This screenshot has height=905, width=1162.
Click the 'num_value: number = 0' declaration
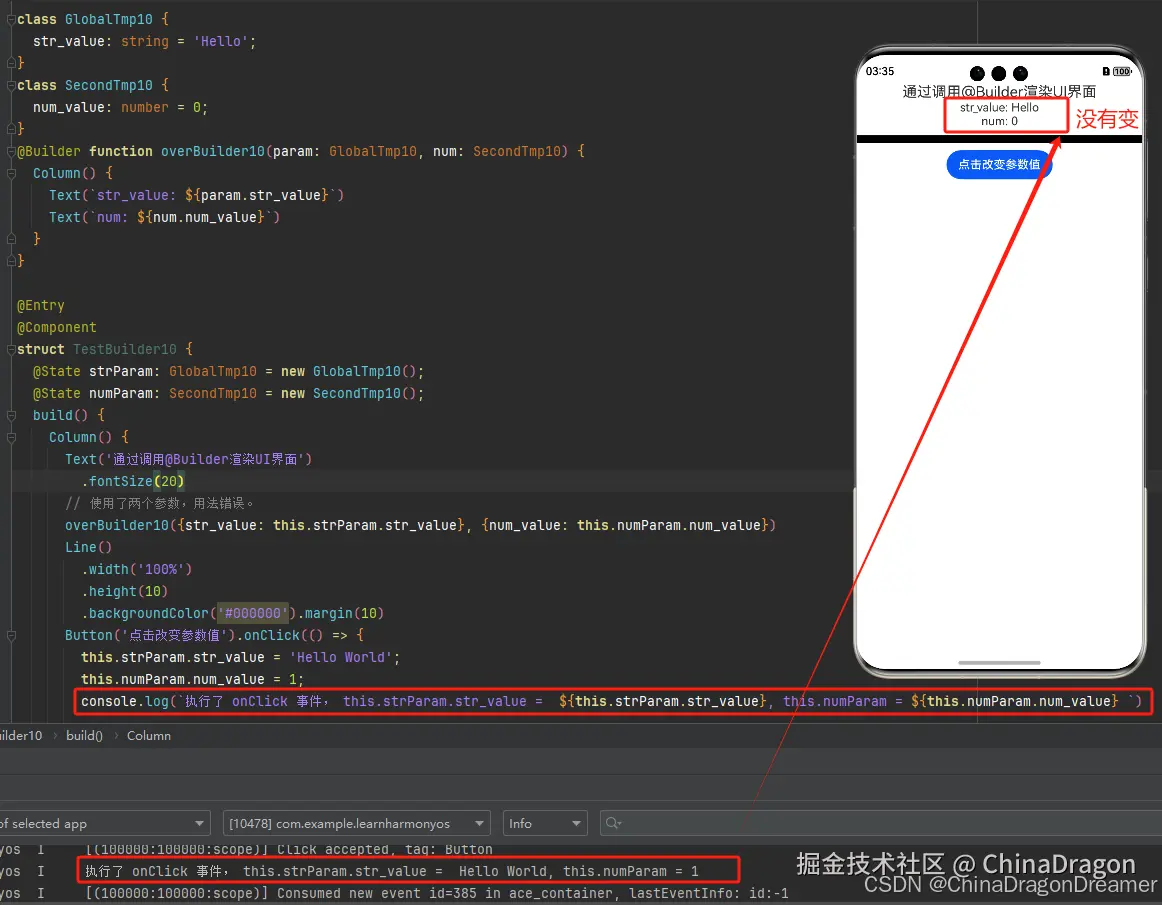pos(120,107)
